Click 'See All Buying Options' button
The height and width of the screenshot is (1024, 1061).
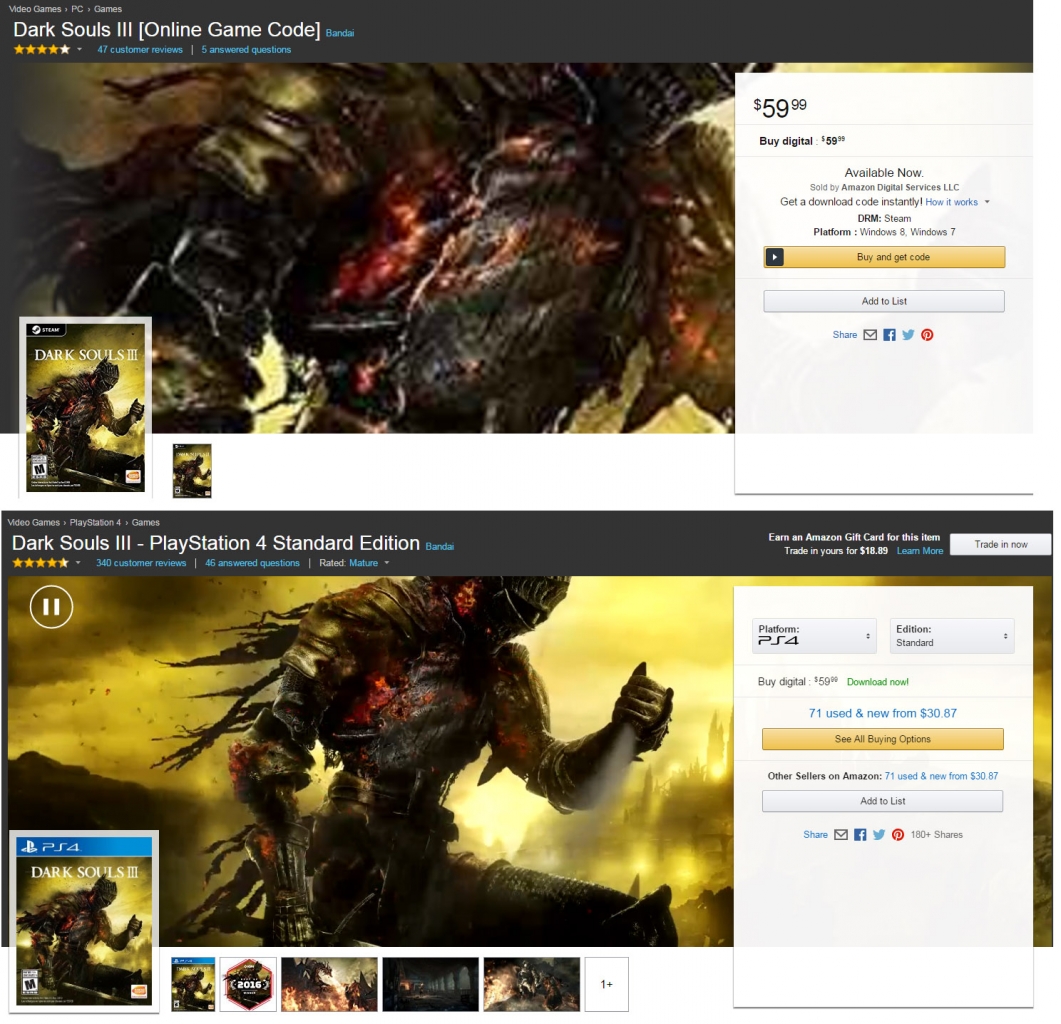(x=882, y=739)
